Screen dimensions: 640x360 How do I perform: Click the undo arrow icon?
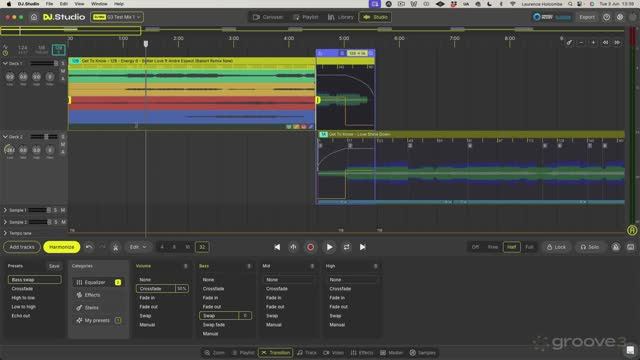89,247
